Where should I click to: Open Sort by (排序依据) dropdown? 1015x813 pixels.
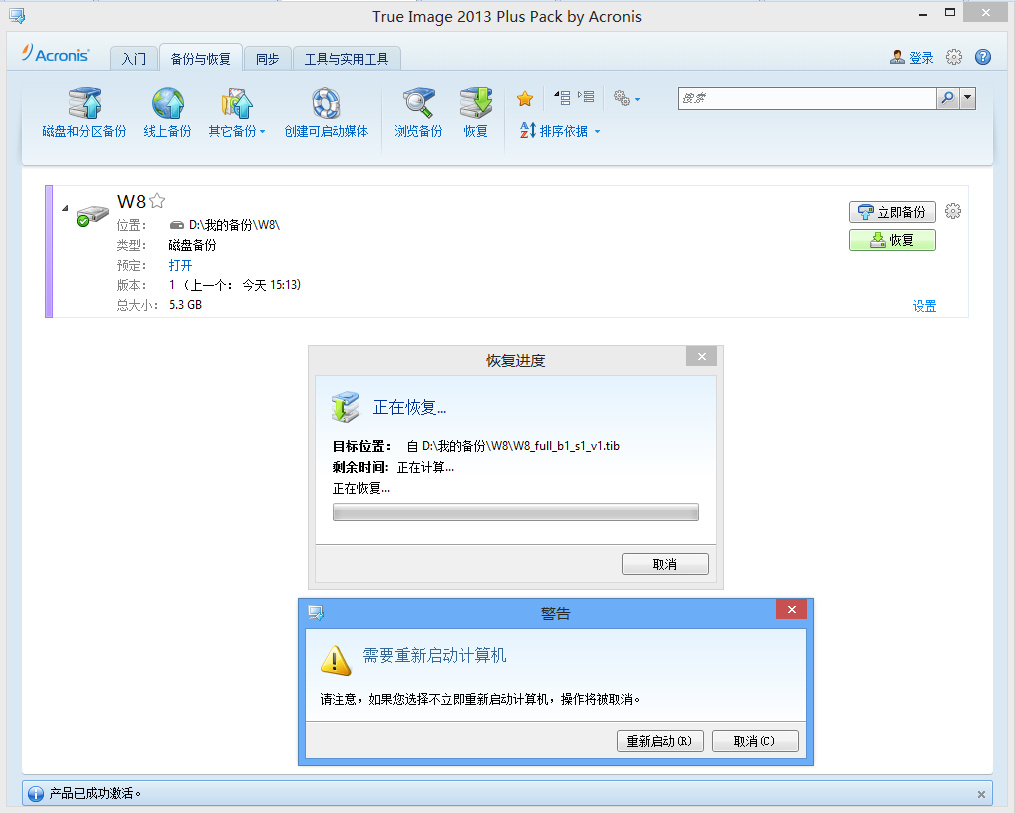[560, 131]
